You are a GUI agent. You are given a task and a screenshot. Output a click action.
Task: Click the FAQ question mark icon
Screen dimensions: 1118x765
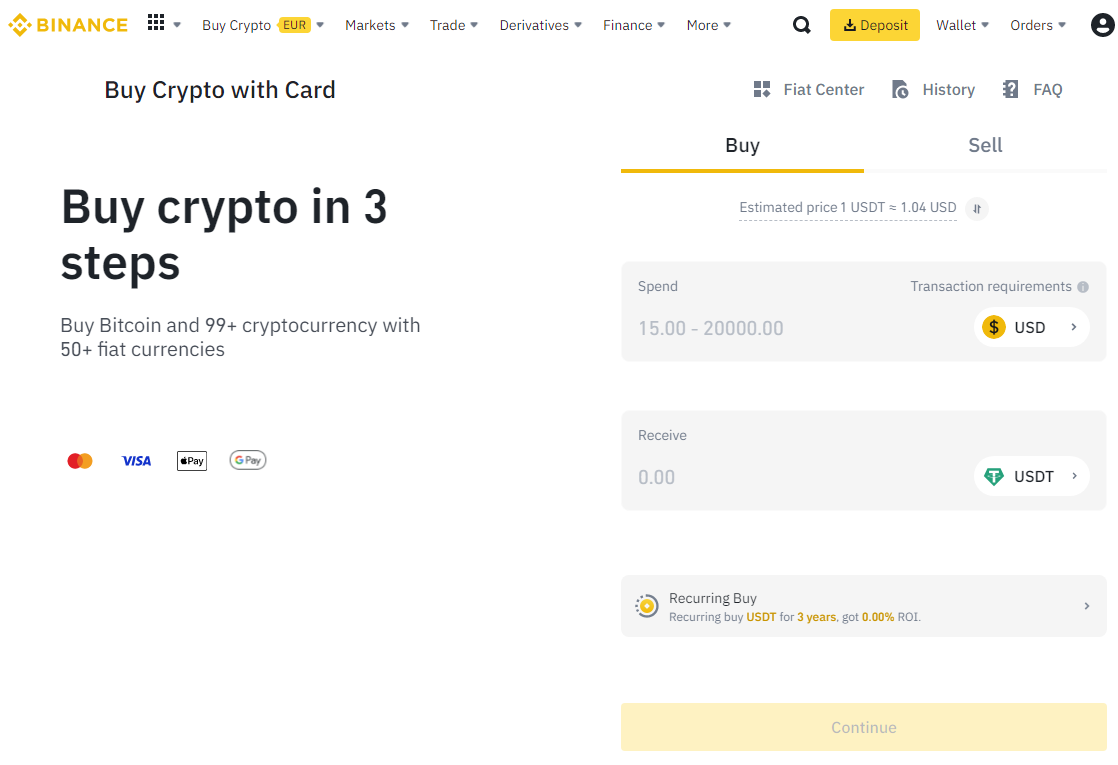pos(1011,90)
